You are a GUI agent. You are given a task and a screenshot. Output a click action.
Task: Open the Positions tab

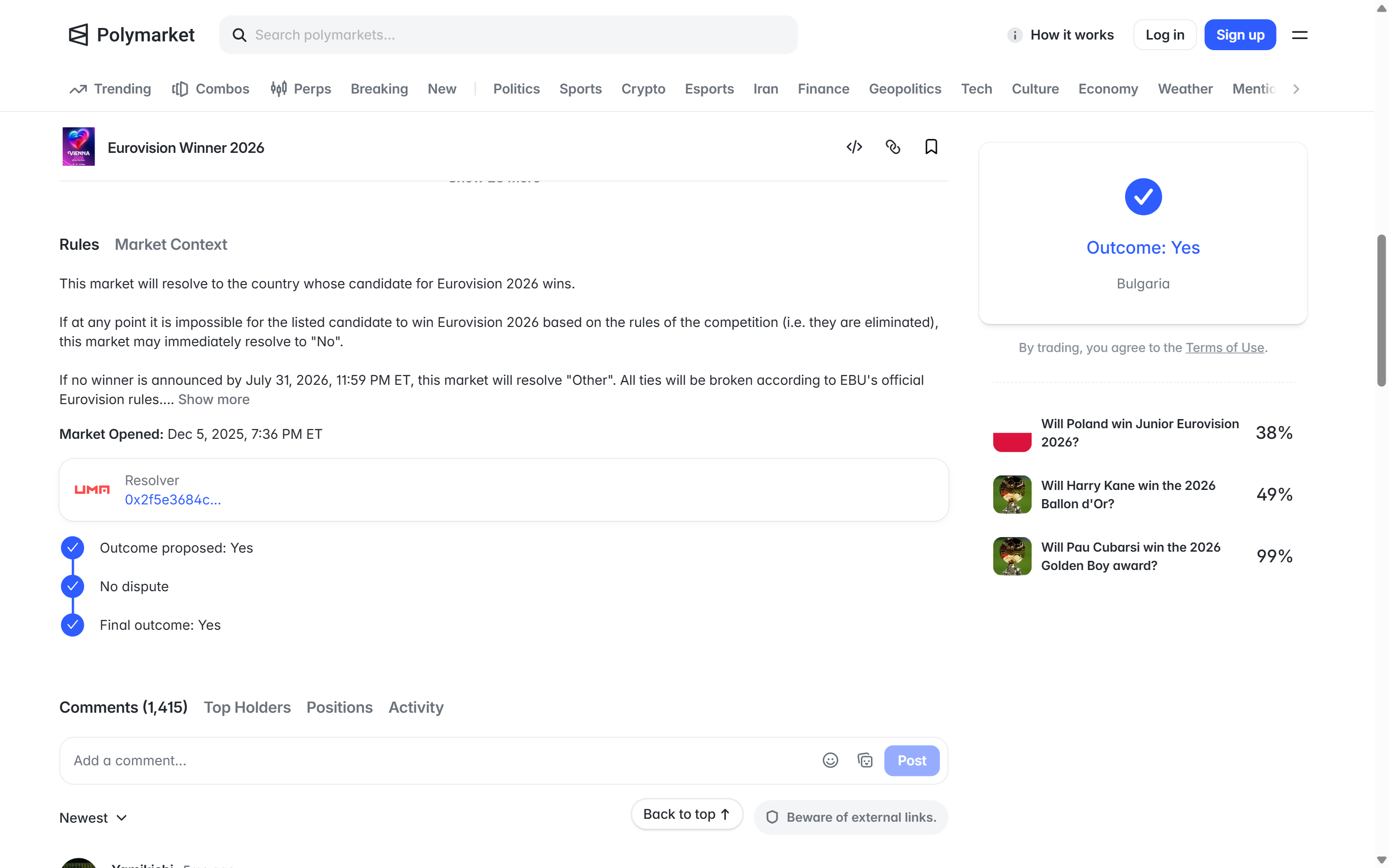point(339,707)
